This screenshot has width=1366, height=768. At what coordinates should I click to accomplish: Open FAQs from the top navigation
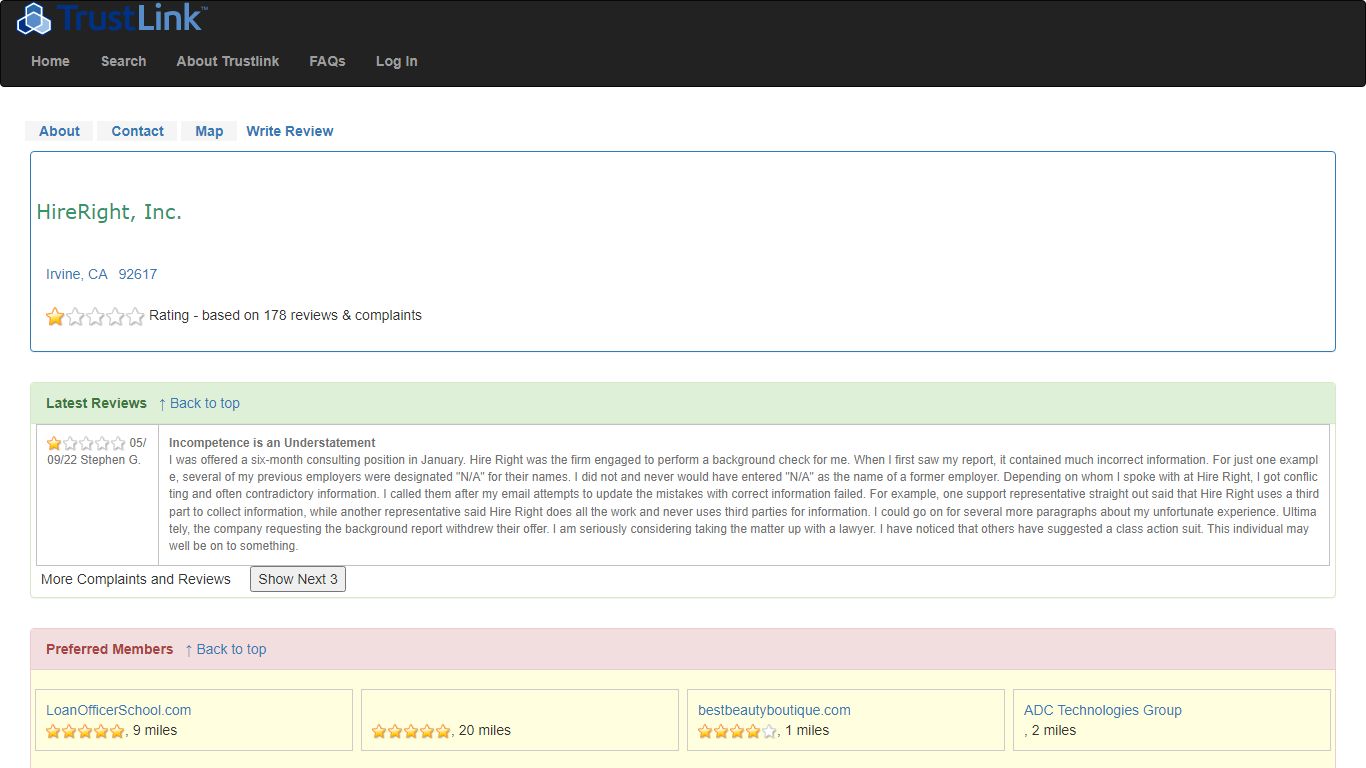[x=327, y=61]
